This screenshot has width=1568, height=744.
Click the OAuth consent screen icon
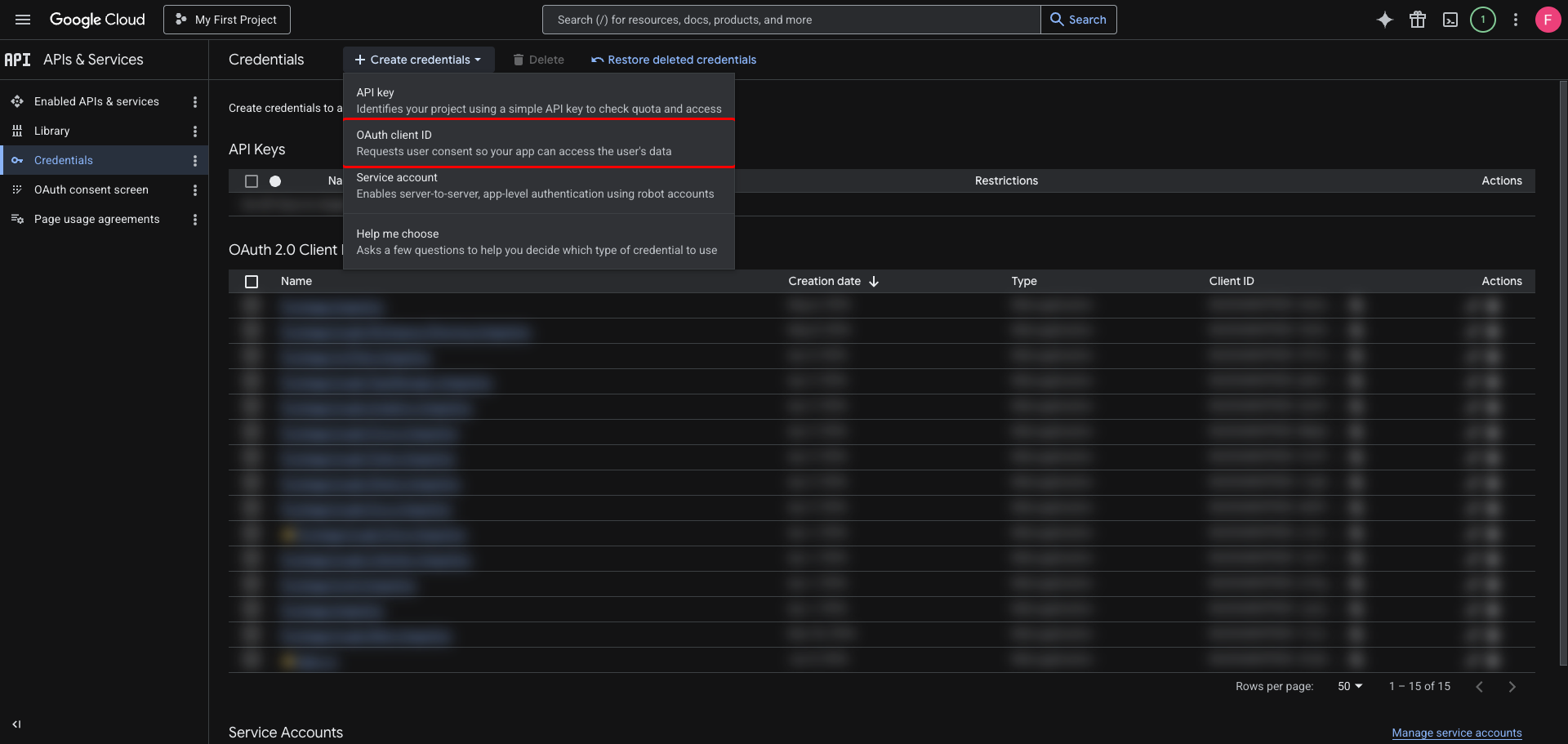coord(17,189)
